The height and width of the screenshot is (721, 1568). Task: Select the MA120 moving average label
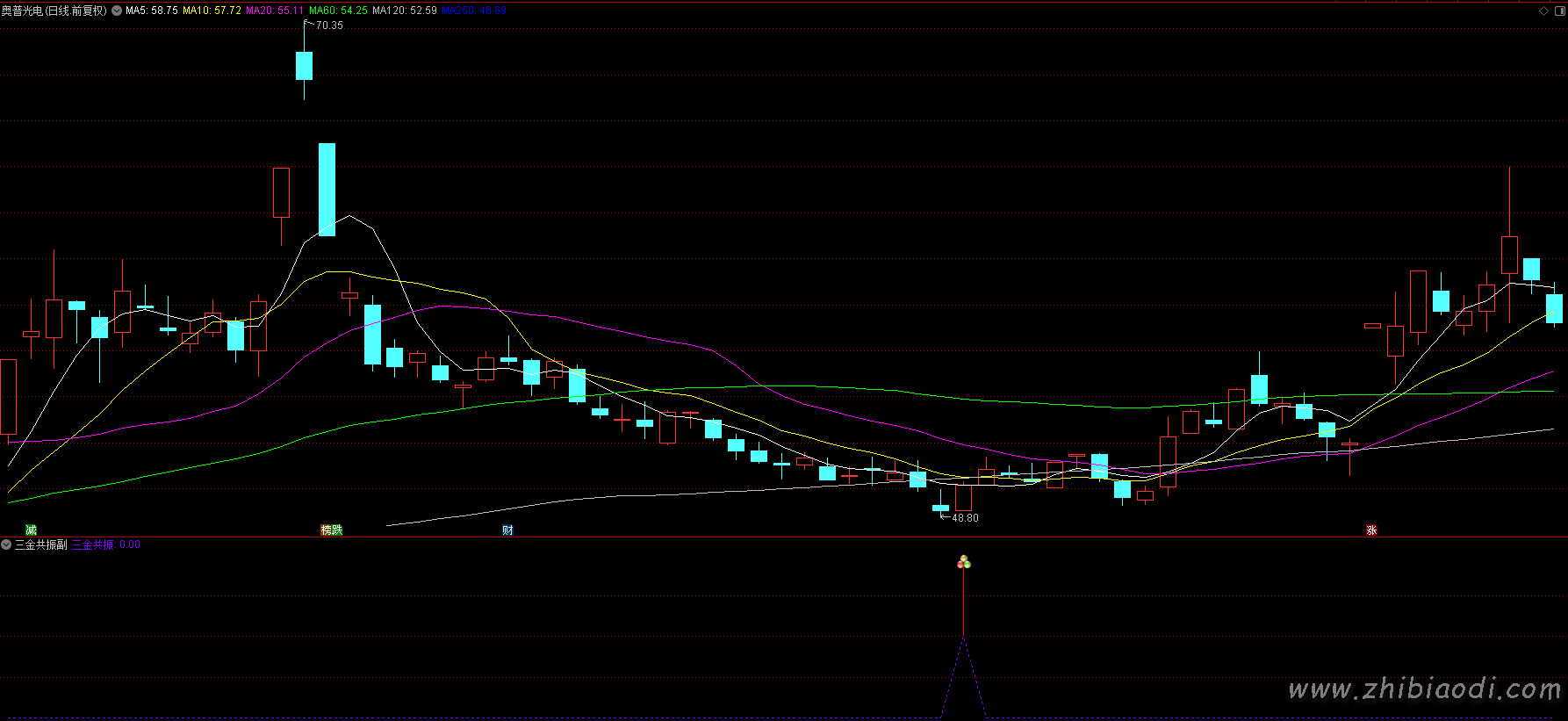click(404, 11)
